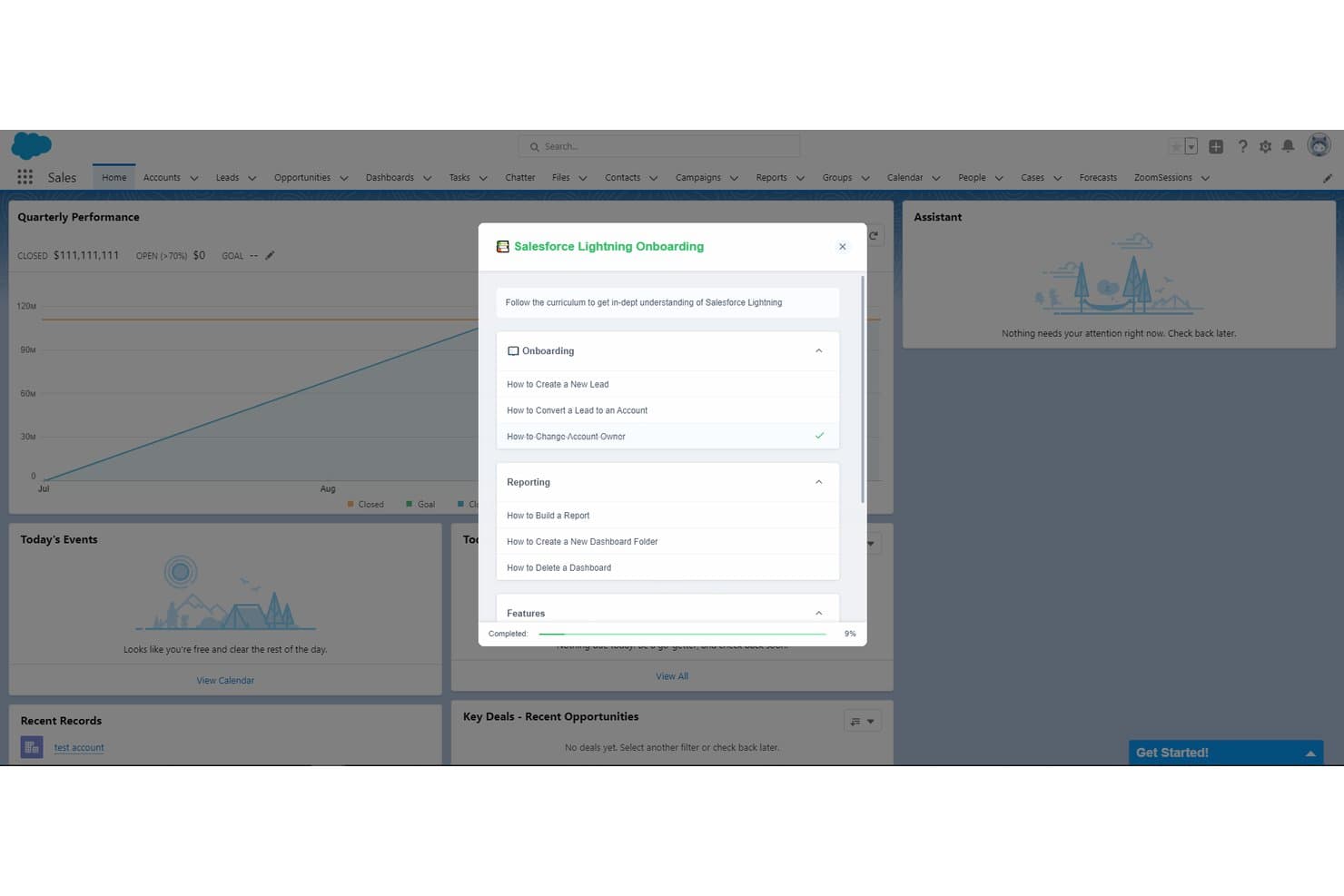Click the edit navigation pencil icon
1344x896 pixels.
[1327, 178]
